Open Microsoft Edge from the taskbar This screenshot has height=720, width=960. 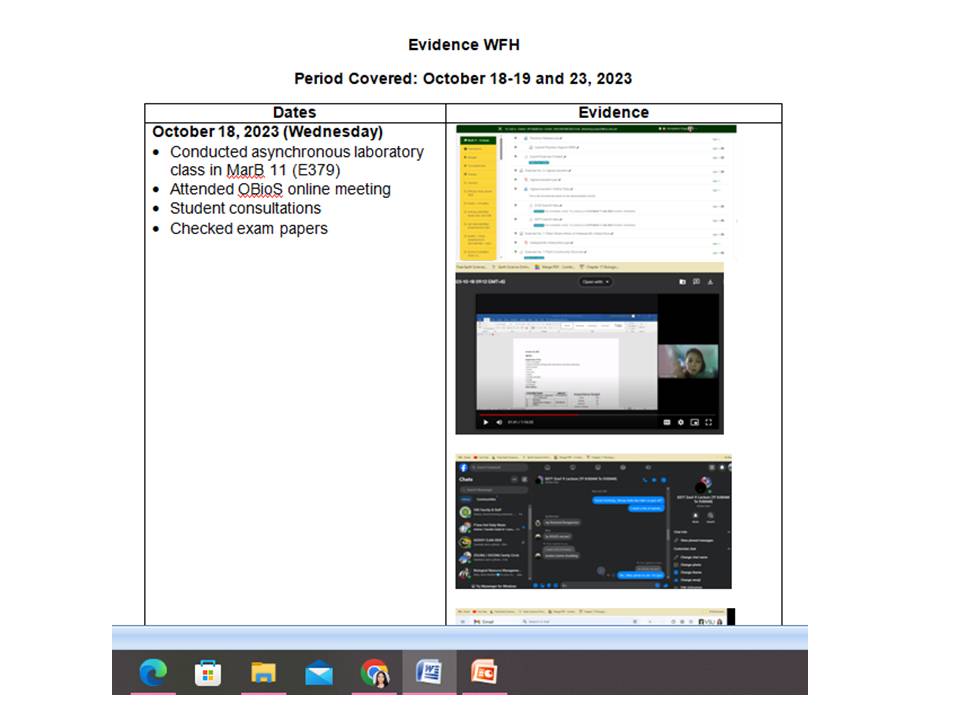(x=153, y=673)
